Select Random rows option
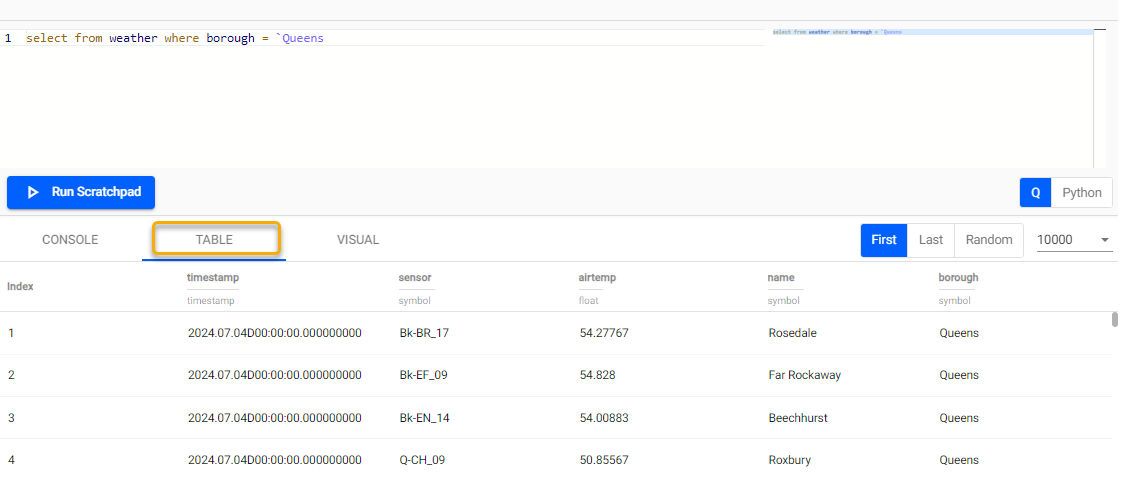This screenshot has height=481, width=1123. point(989,240)
